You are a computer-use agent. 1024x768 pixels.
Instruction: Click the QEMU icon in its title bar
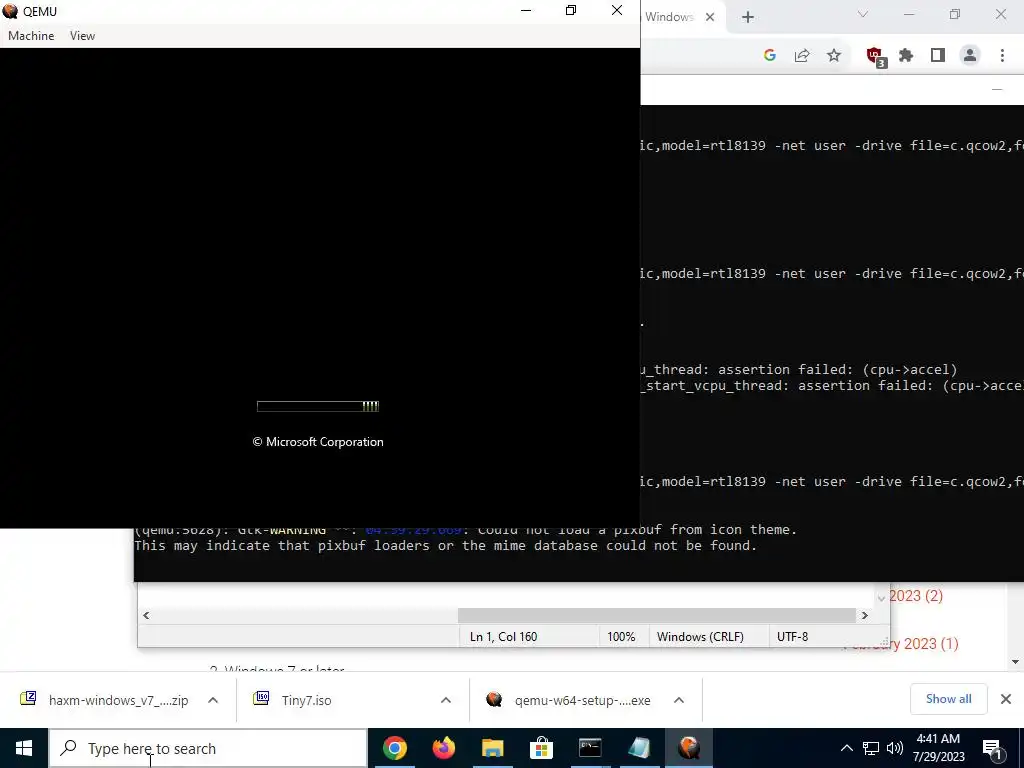pos(10,11)
